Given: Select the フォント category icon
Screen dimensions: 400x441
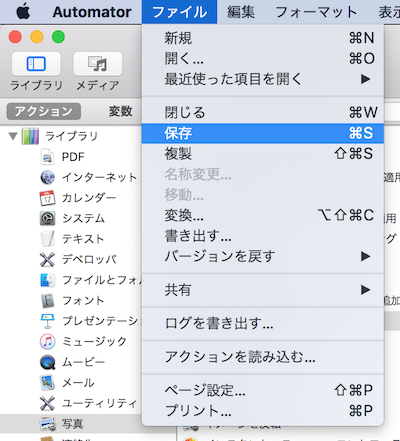Looking at the screenshot, I should [47, 300].
